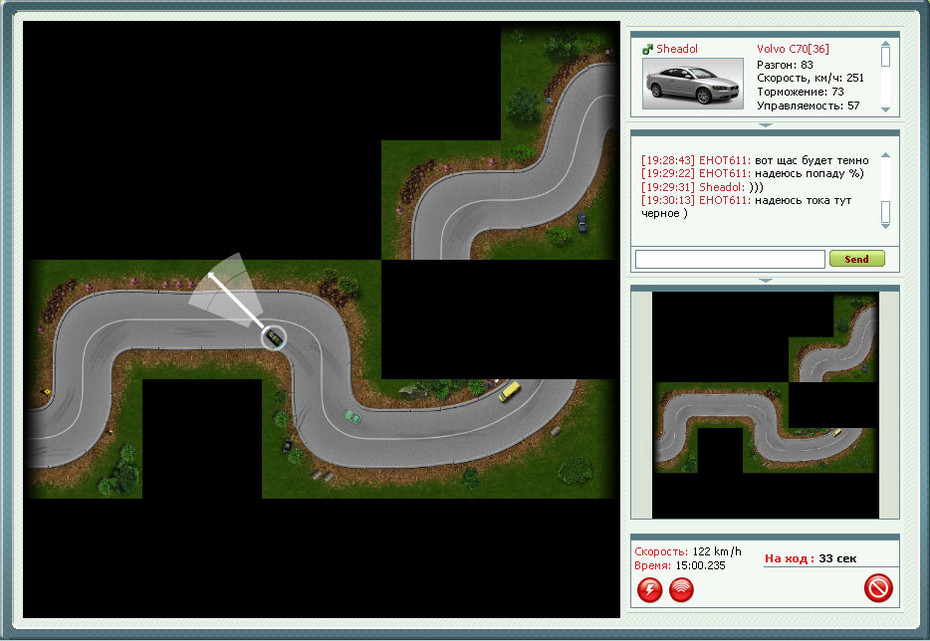Collapse the chat panel arrow

click(x=765, y=280)
